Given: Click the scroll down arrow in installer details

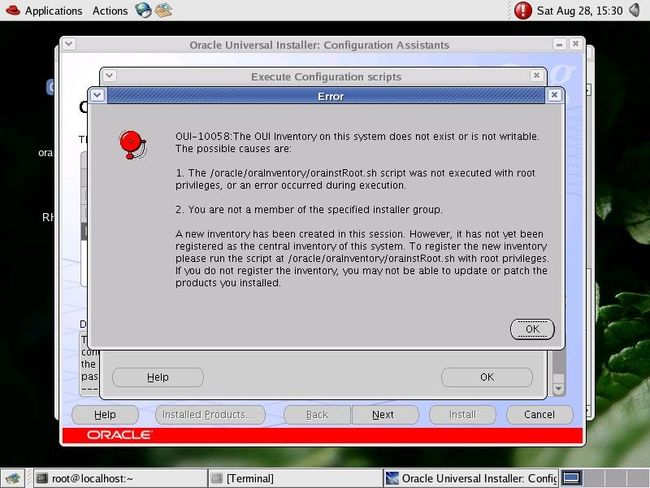Looking at the screenshot, I should (x=558, y=389).
